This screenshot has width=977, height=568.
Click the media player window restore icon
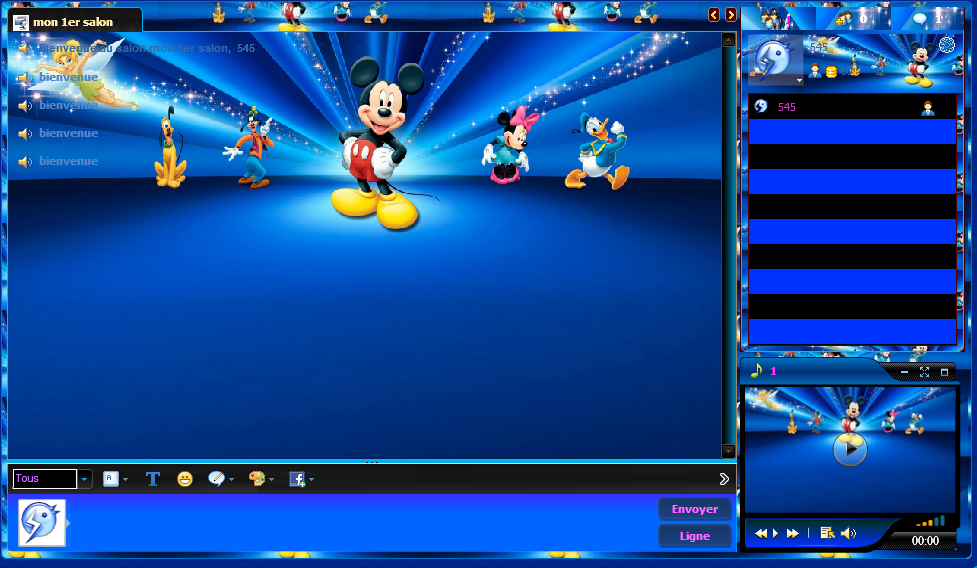point(945,372)
